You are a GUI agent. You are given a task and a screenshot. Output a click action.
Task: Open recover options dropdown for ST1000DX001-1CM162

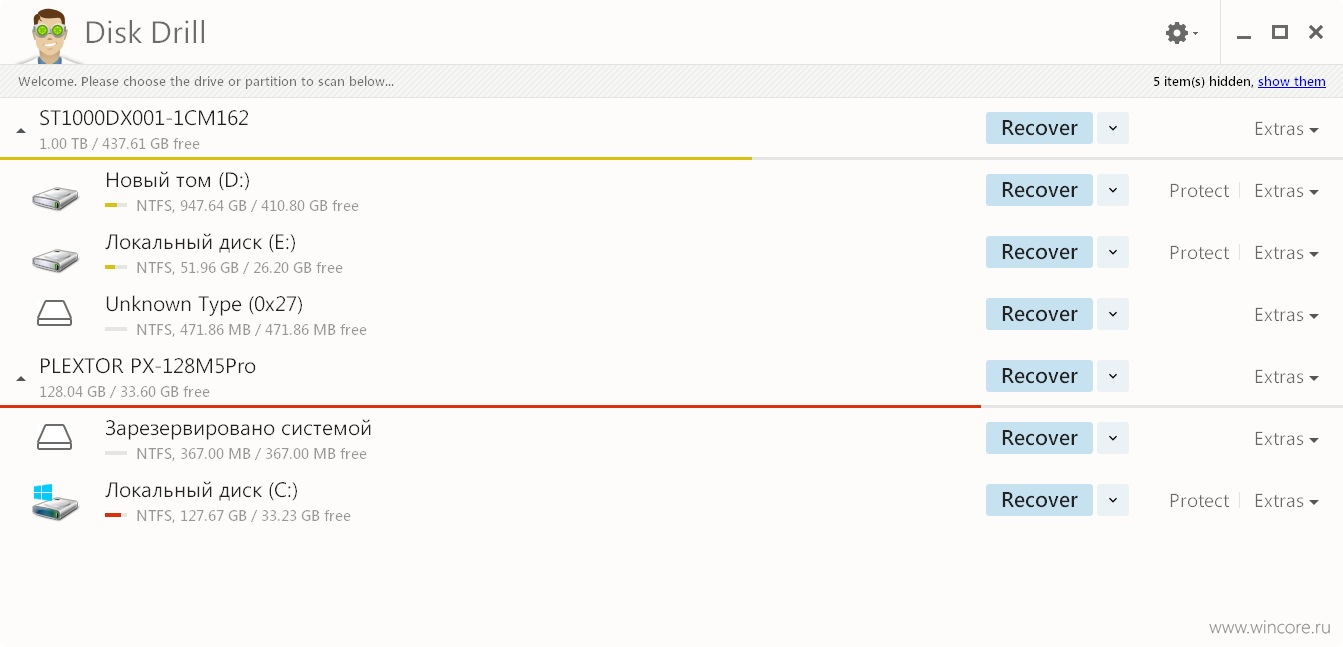1113,128
